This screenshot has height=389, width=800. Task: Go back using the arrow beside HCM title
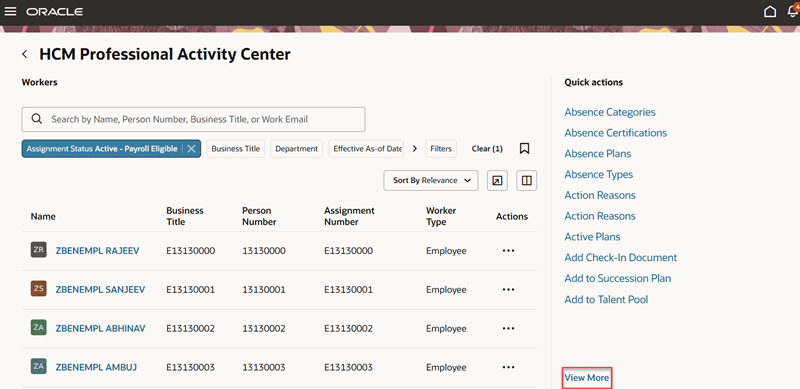click(x=24, y=54)
